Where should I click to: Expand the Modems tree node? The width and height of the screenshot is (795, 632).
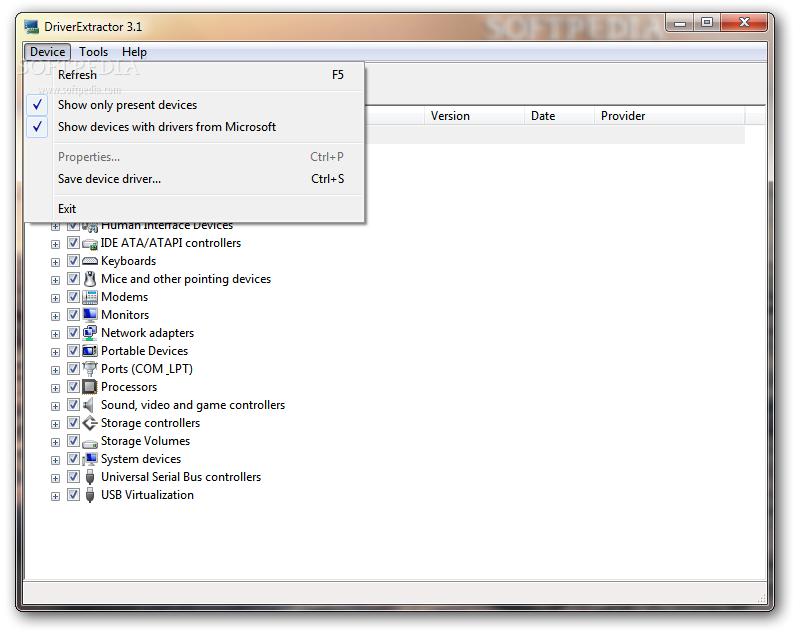click(55, 299)
